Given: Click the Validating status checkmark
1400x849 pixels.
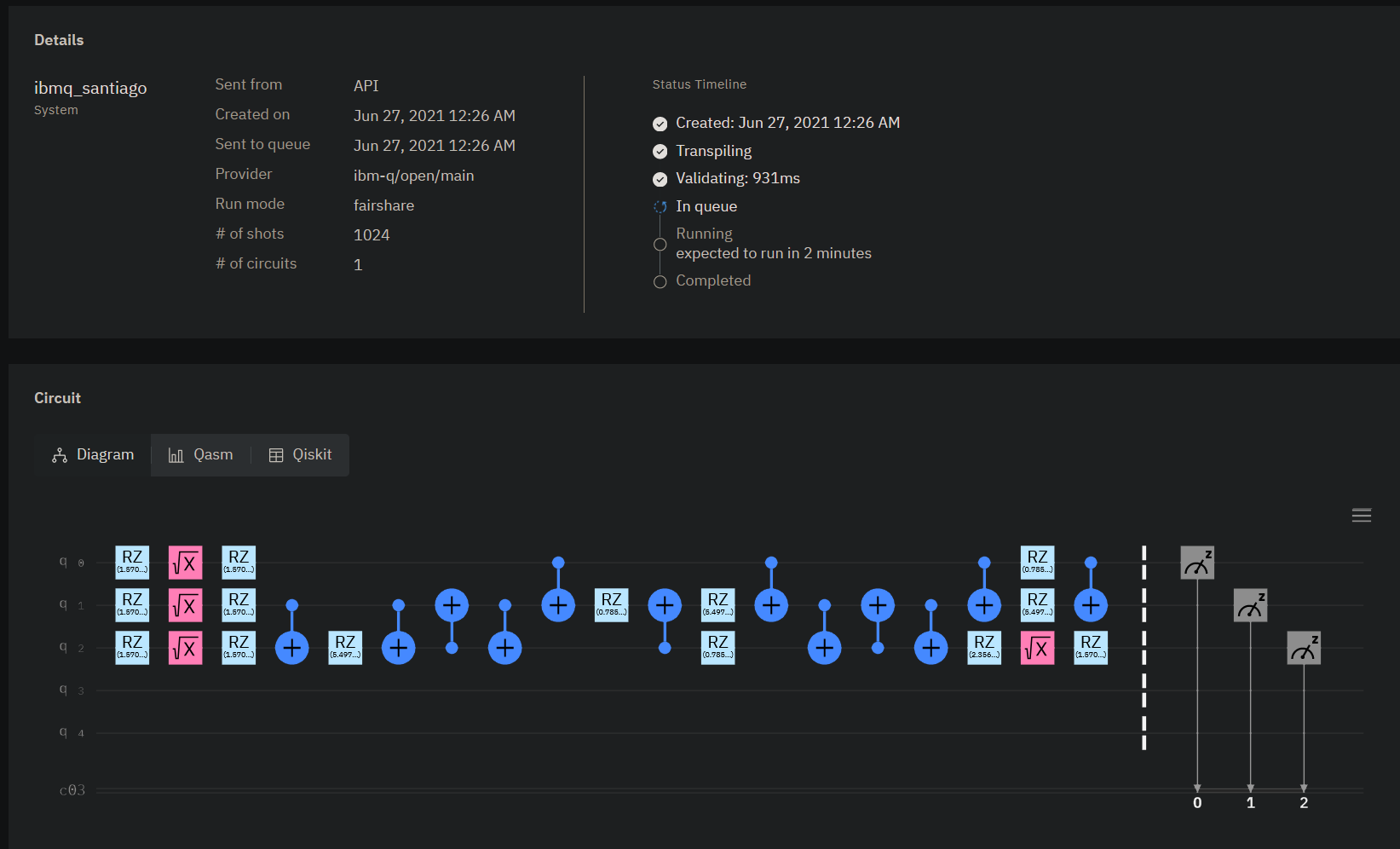Looking at the screenshot, I should tap(660, 179).
